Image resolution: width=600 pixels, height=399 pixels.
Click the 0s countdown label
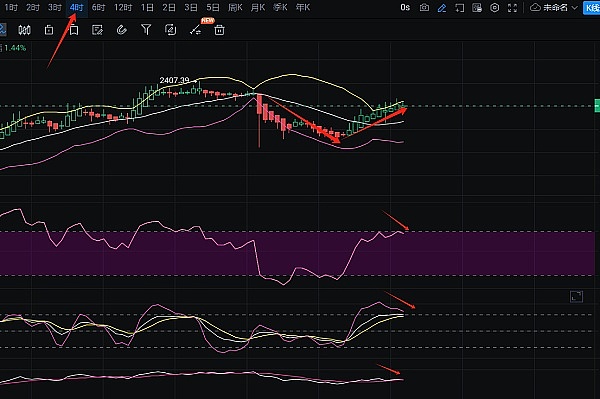405,7
